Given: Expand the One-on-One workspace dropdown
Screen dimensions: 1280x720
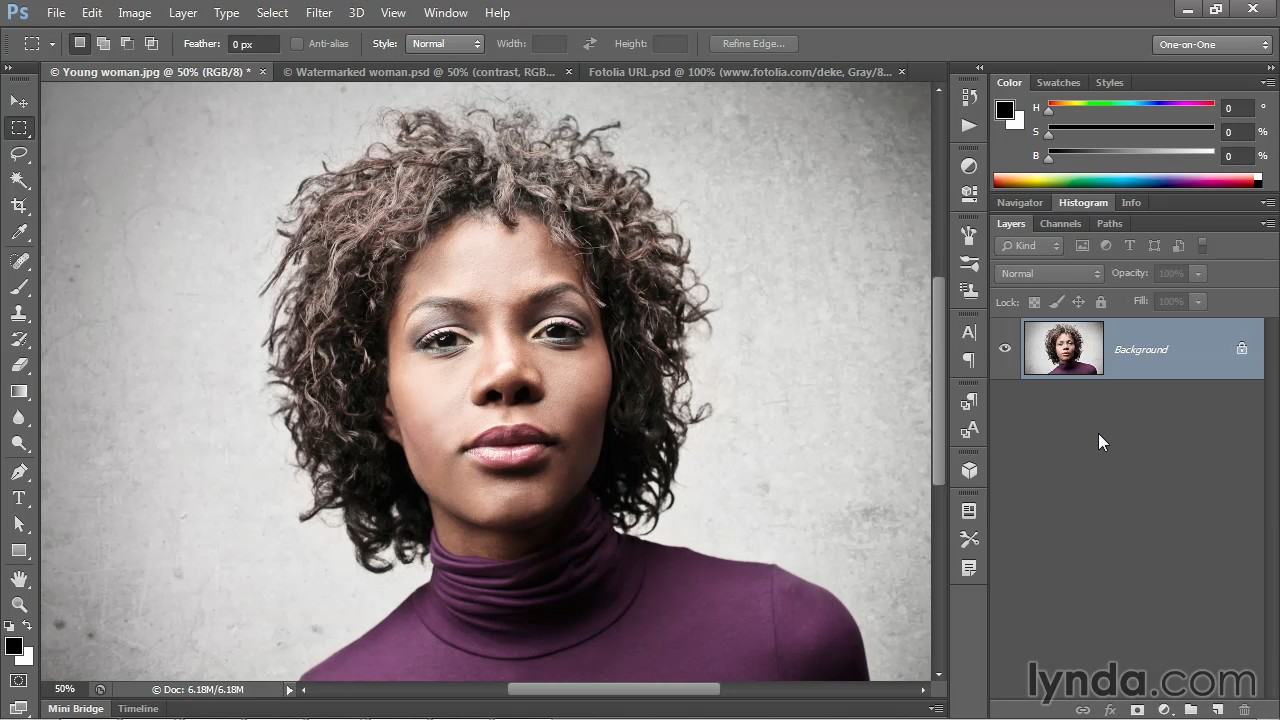Looking at the screenshot, I should (x=1211, y=45).
